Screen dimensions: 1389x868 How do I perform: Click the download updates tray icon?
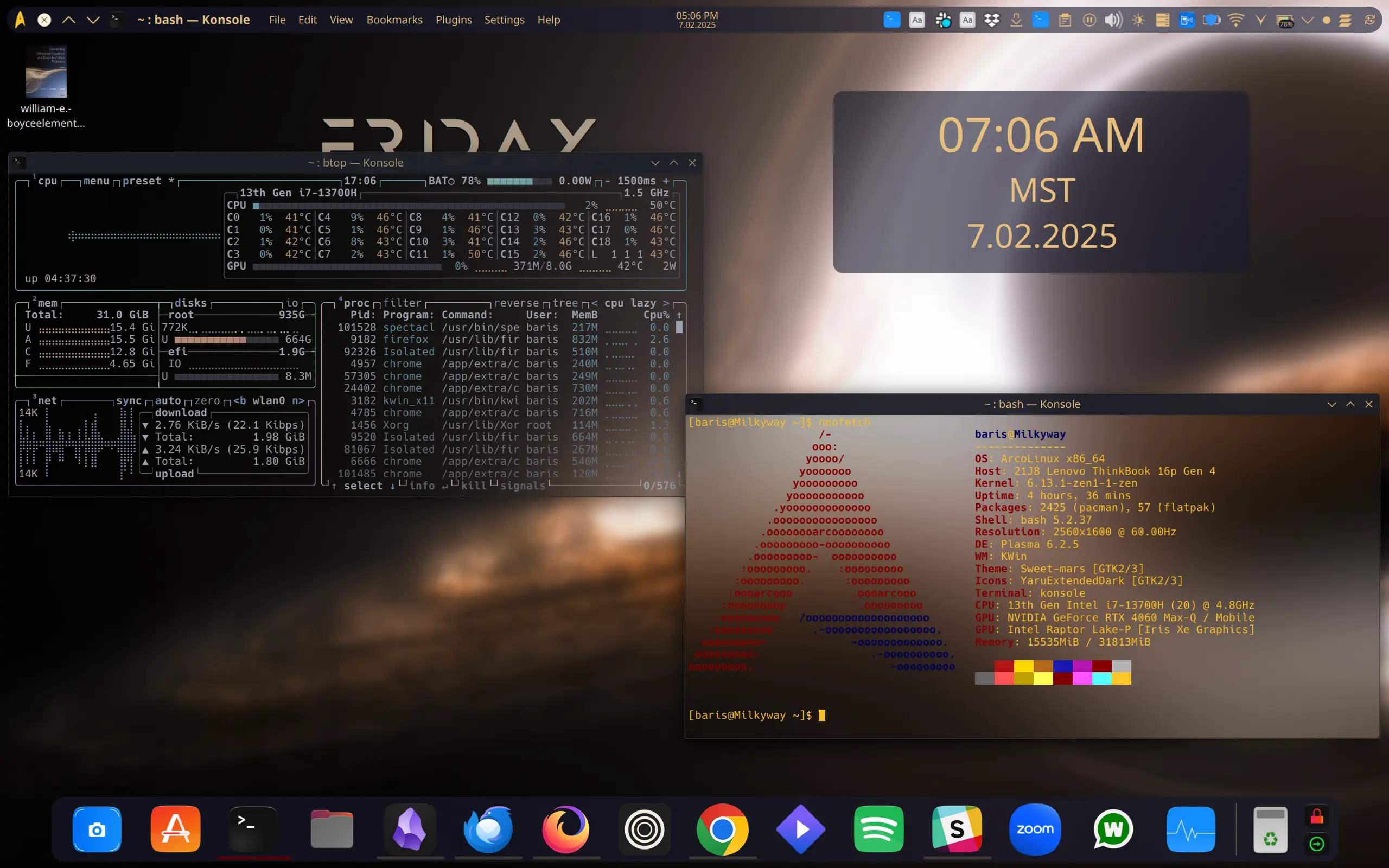pyautogui.click(x=1016, y=20)
